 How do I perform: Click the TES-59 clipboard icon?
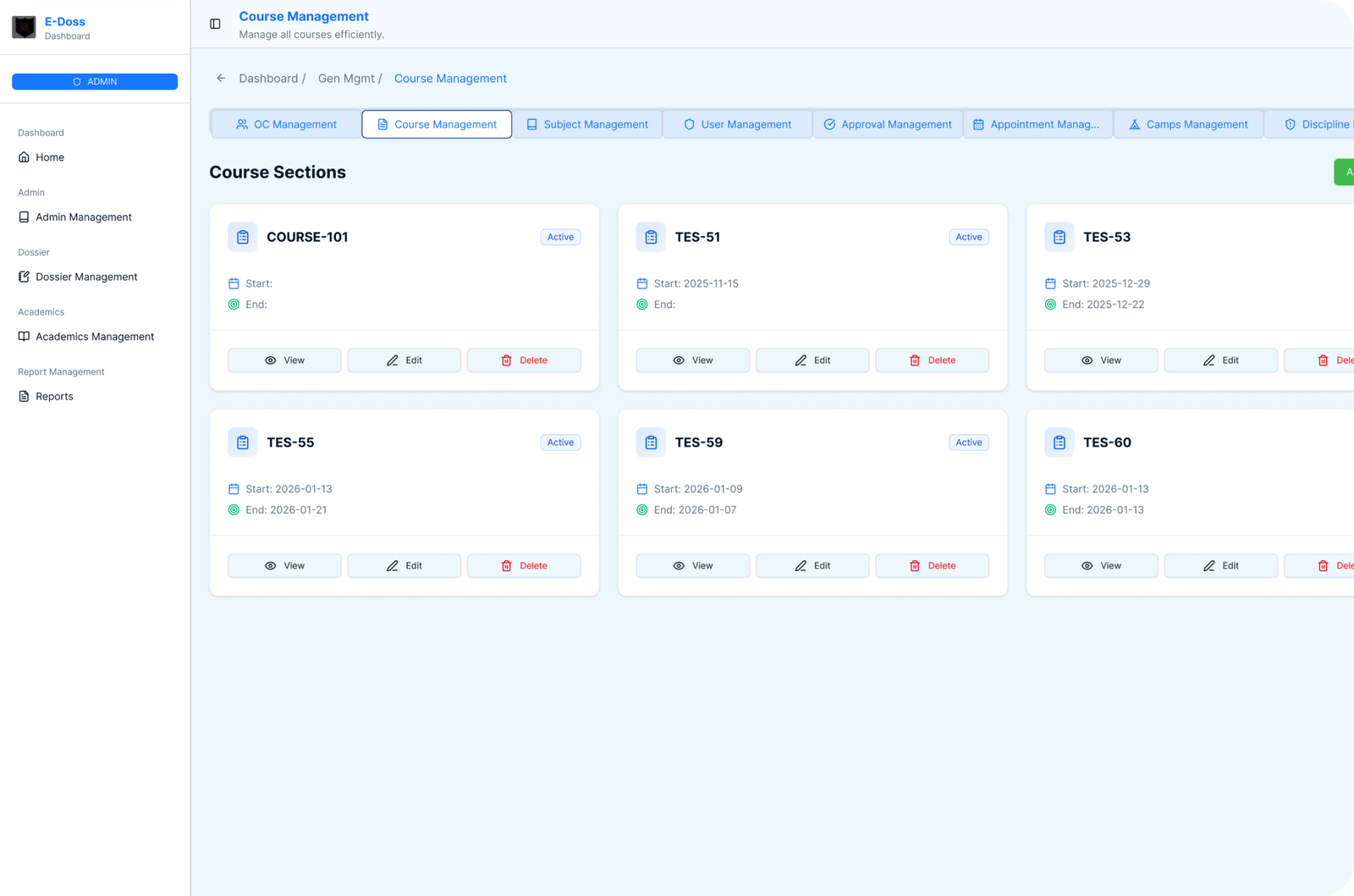pyautogui.click(x=651, y=443)
